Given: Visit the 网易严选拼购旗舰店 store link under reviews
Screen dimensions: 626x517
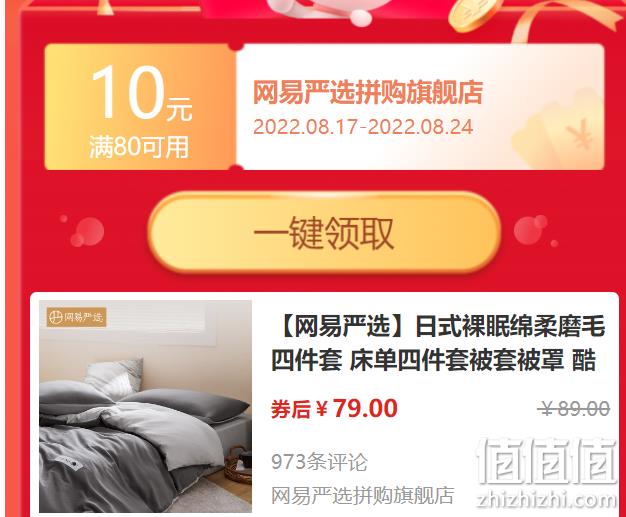Looking at the screenshot, I should (x=363, y=496).
